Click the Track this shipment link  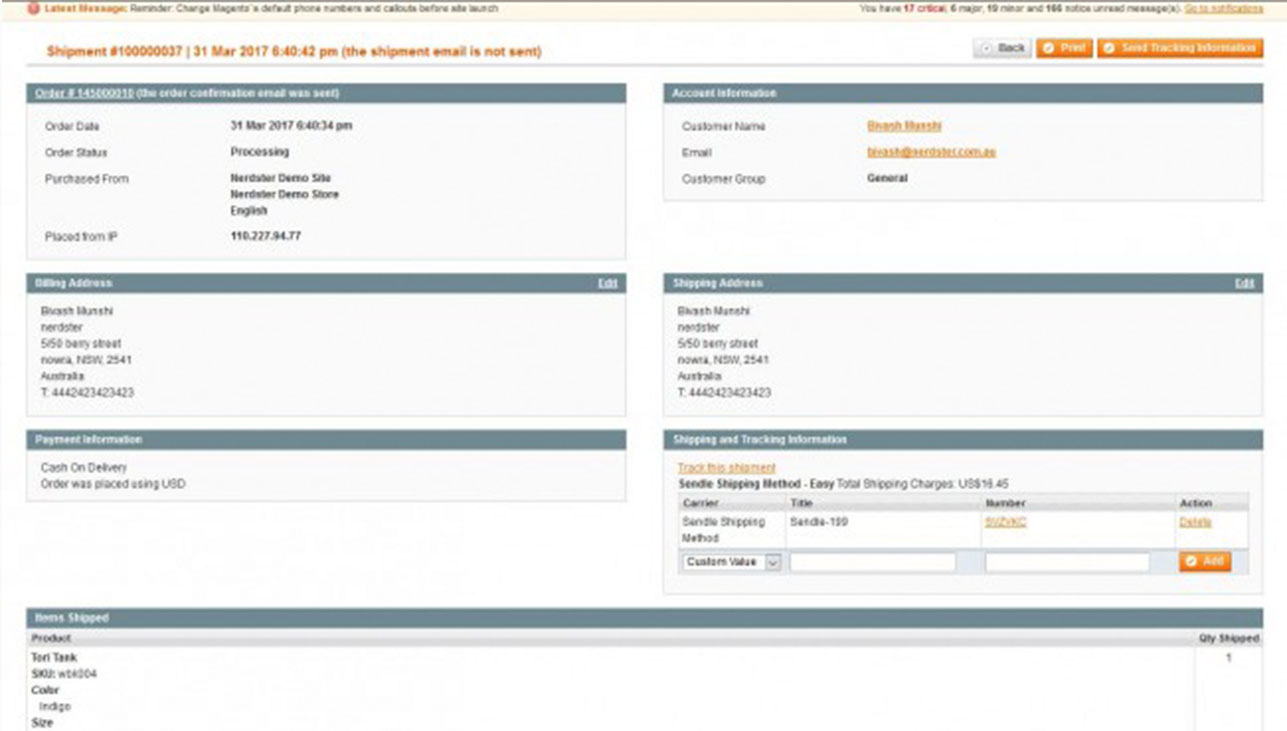tap(726, 467)
